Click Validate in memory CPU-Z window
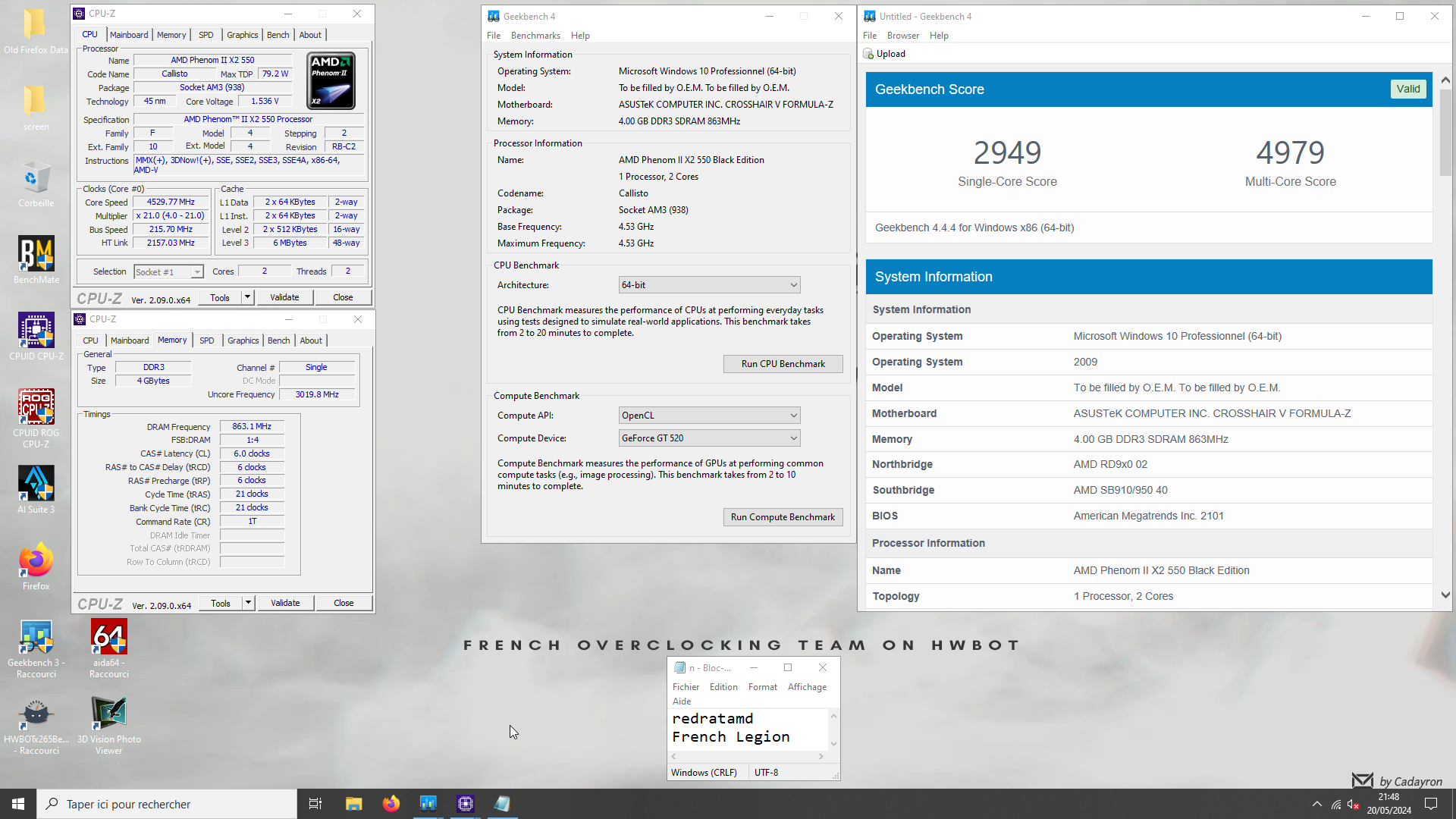Image resolution: width=1456 pixels, height=819 pixels. (x=285, y=603)
